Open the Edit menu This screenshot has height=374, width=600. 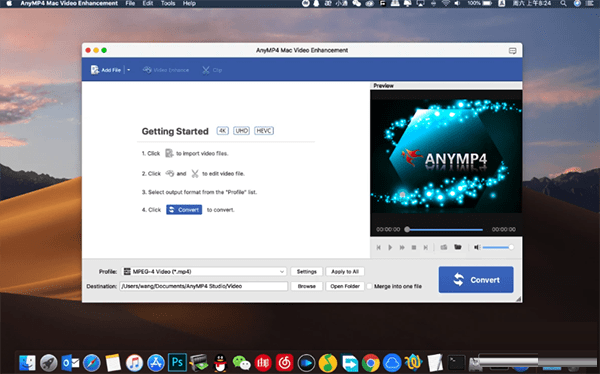click(148, 3)
